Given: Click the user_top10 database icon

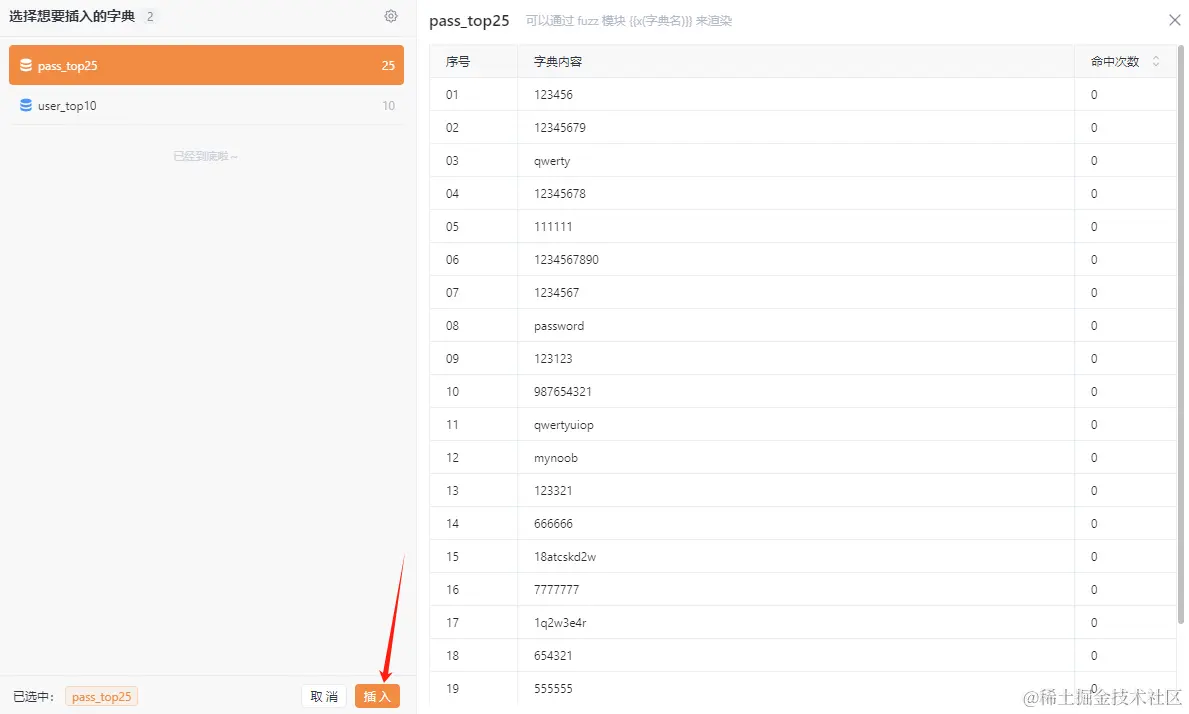Looking at the screenshot, I should point(26,105).
